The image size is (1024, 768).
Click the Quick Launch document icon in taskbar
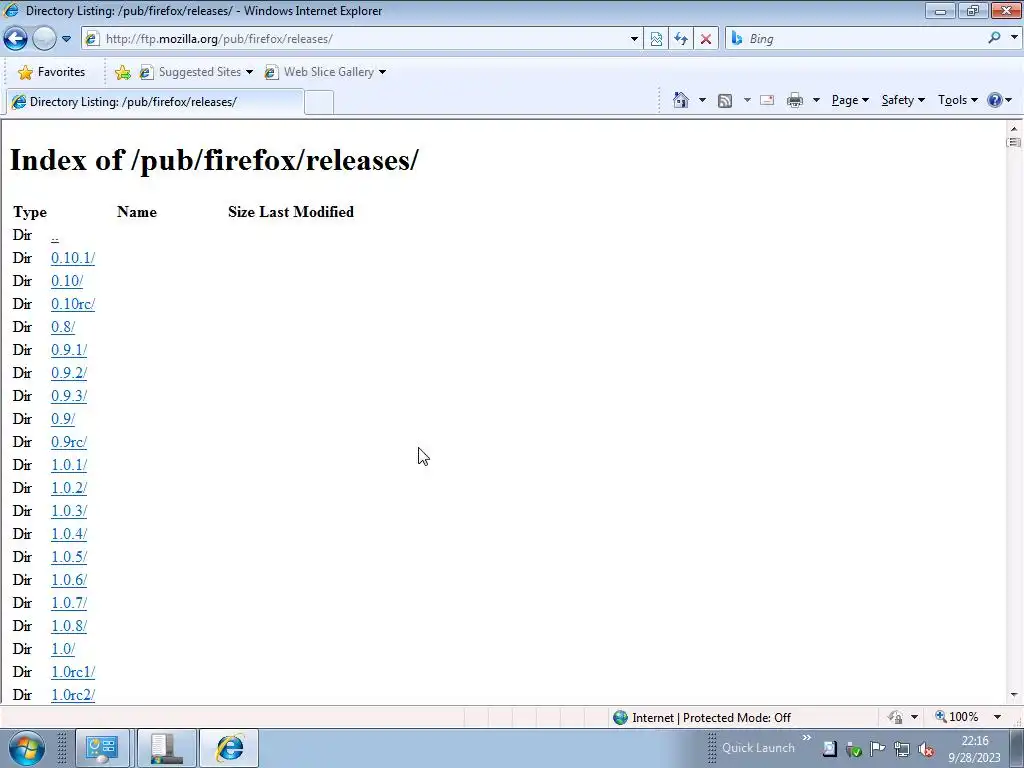coord(830,749)
